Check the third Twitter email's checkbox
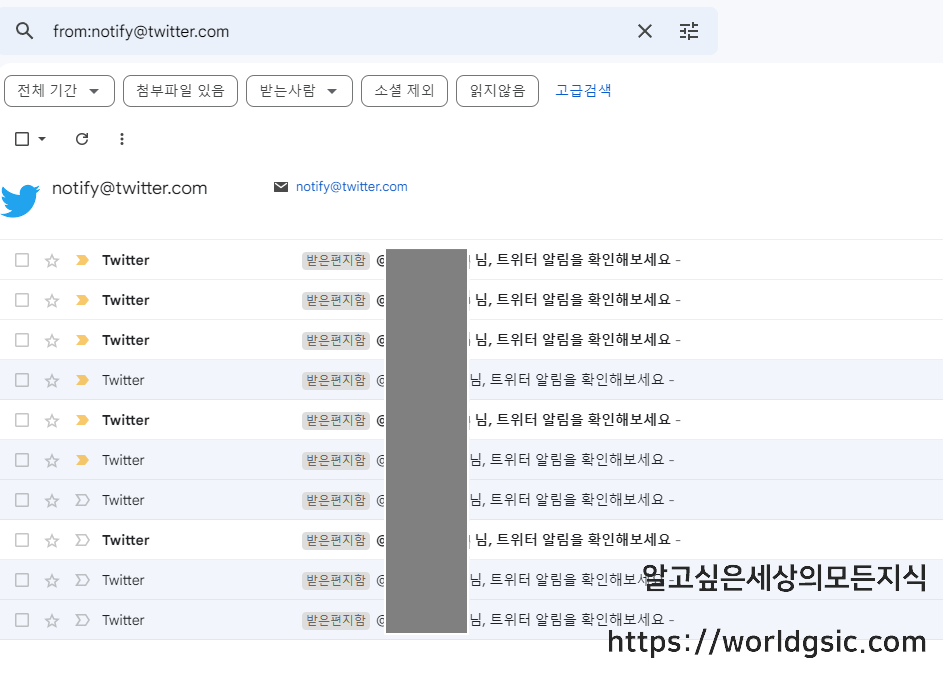Viewport: 943px width, 684px height. point(22,340)
